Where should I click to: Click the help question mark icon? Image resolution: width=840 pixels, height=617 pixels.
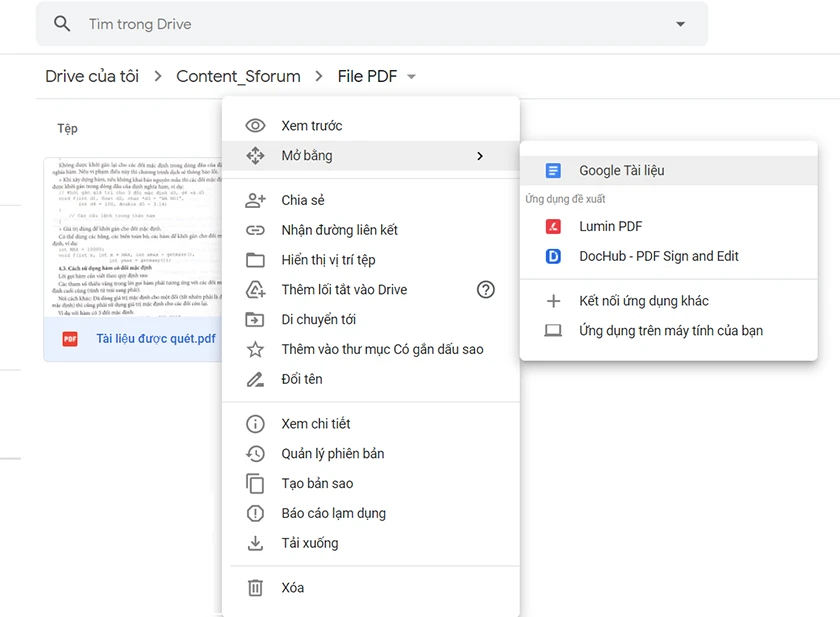click(x=485, y=290)
